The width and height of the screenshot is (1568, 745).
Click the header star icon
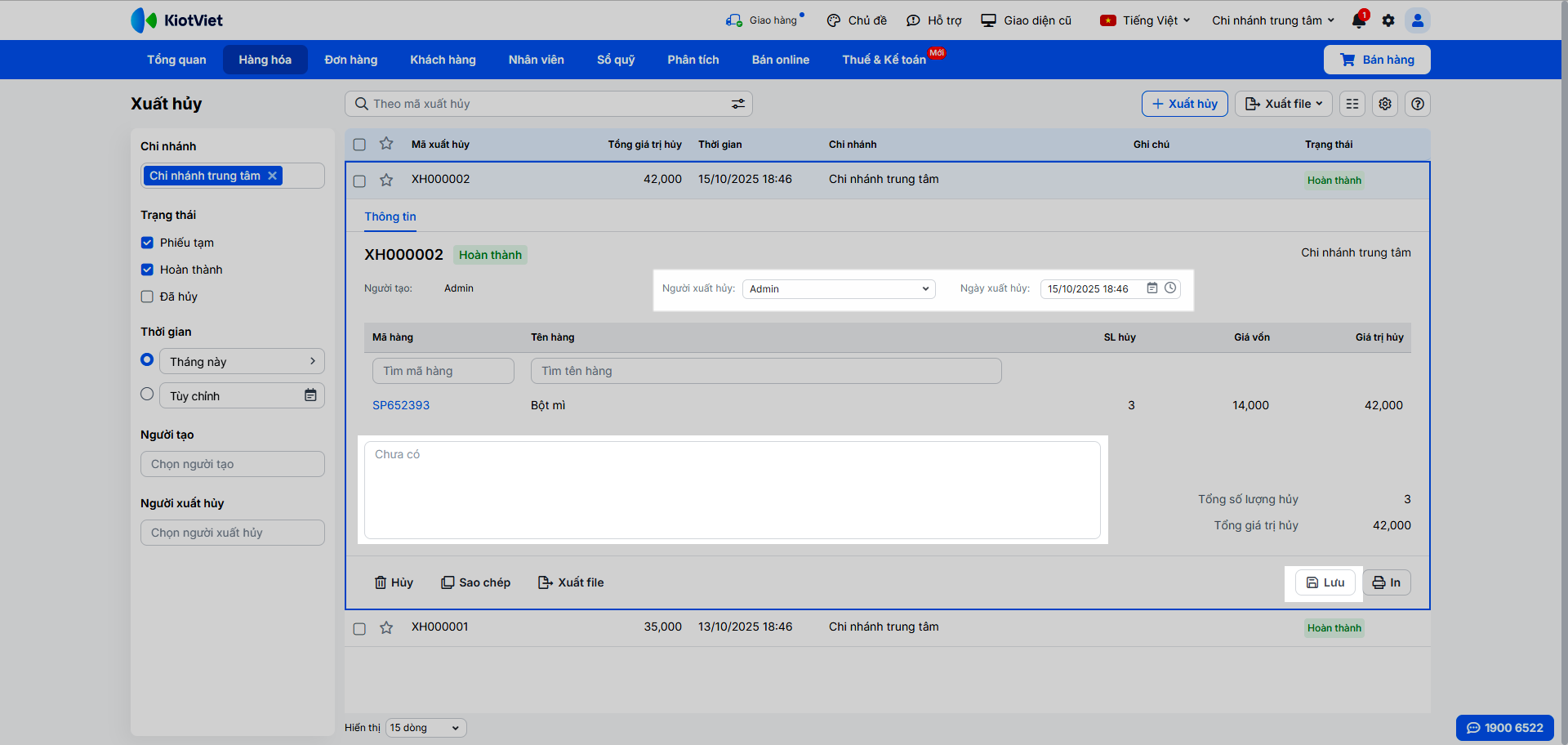[x=386, y=144]
